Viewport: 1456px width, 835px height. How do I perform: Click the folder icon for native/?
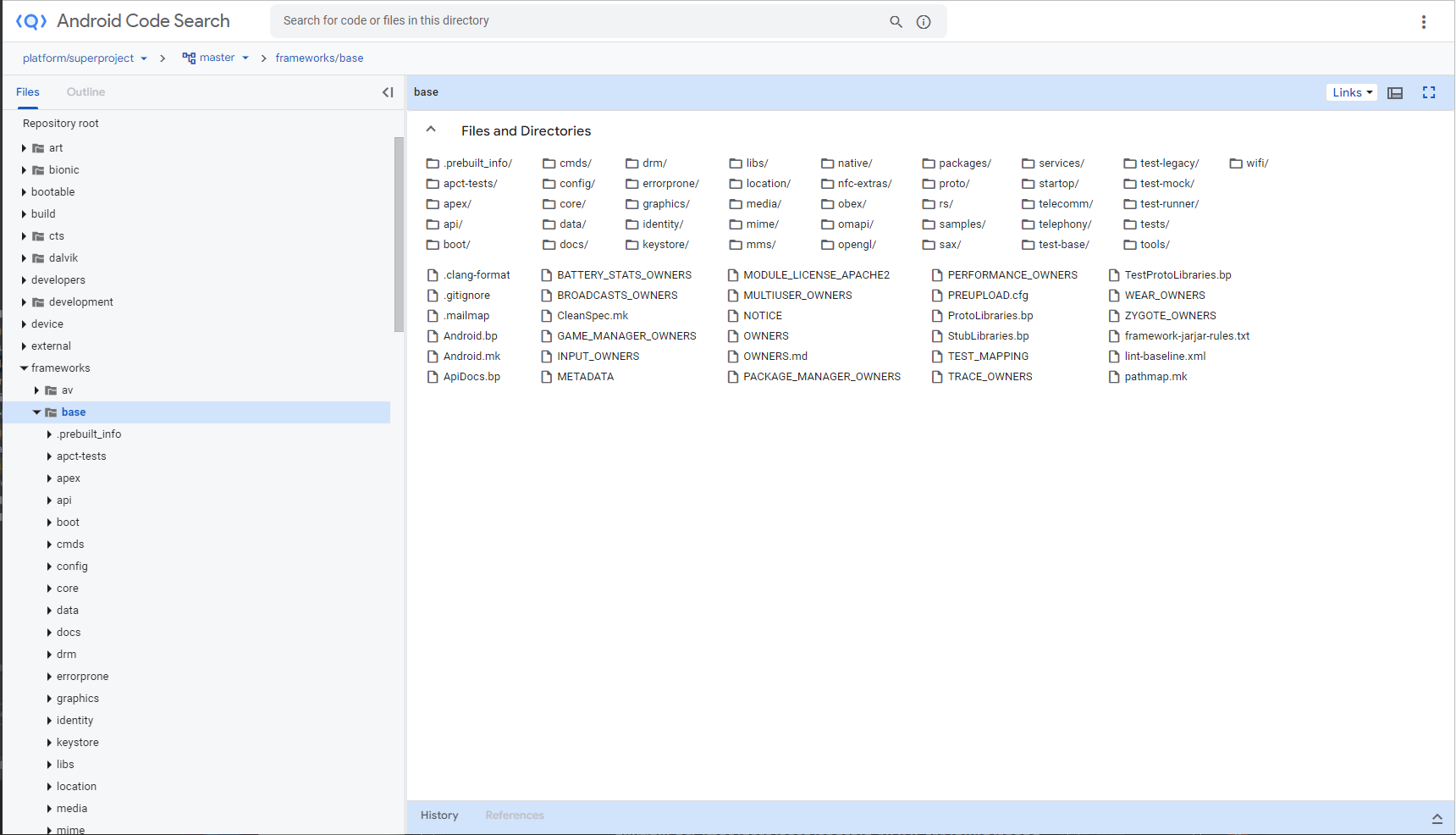tap(828, 163)
